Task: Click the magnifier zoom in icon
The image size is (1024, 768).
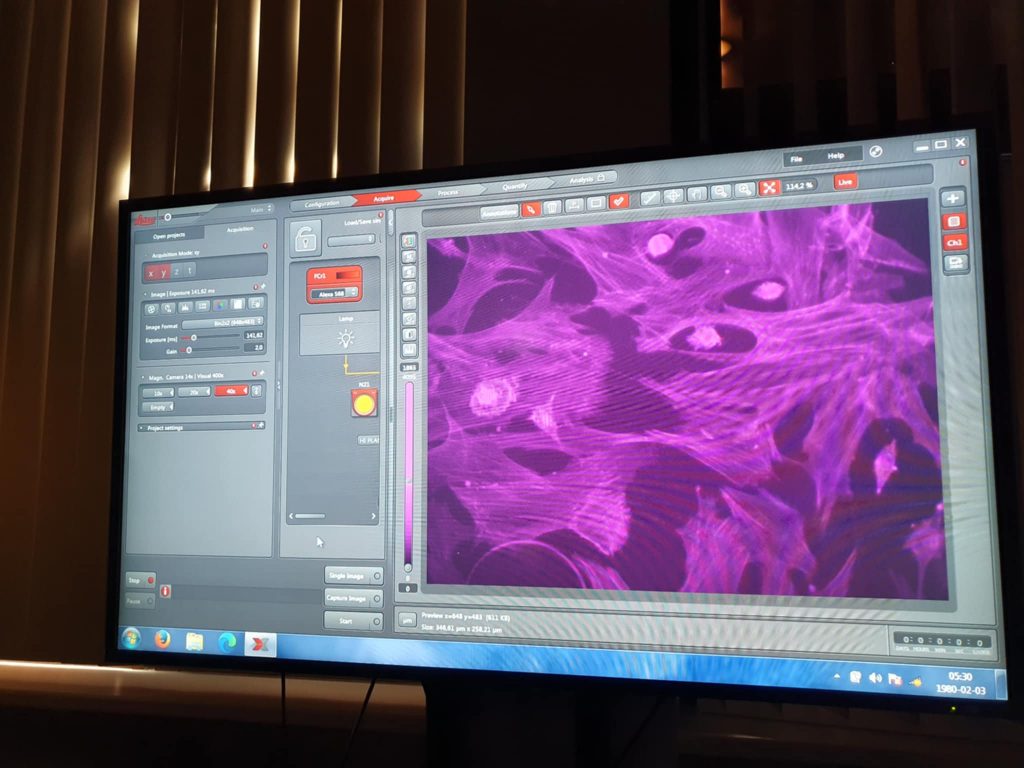Action: tap(744, 190)
